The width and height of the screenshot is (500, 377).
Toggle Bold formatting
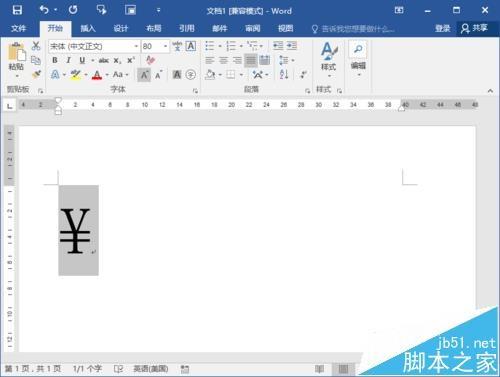[x=55, y=60]
